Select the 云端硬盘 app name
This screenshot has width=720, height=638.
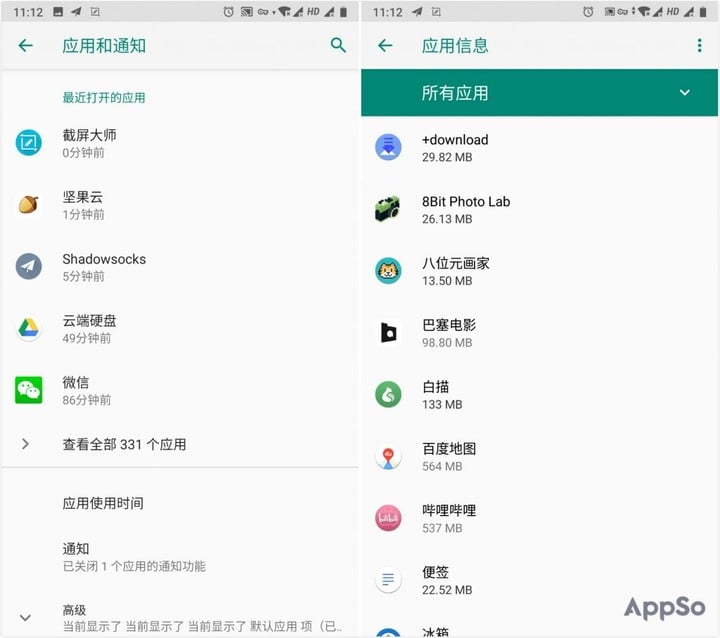tap(89, 321)
